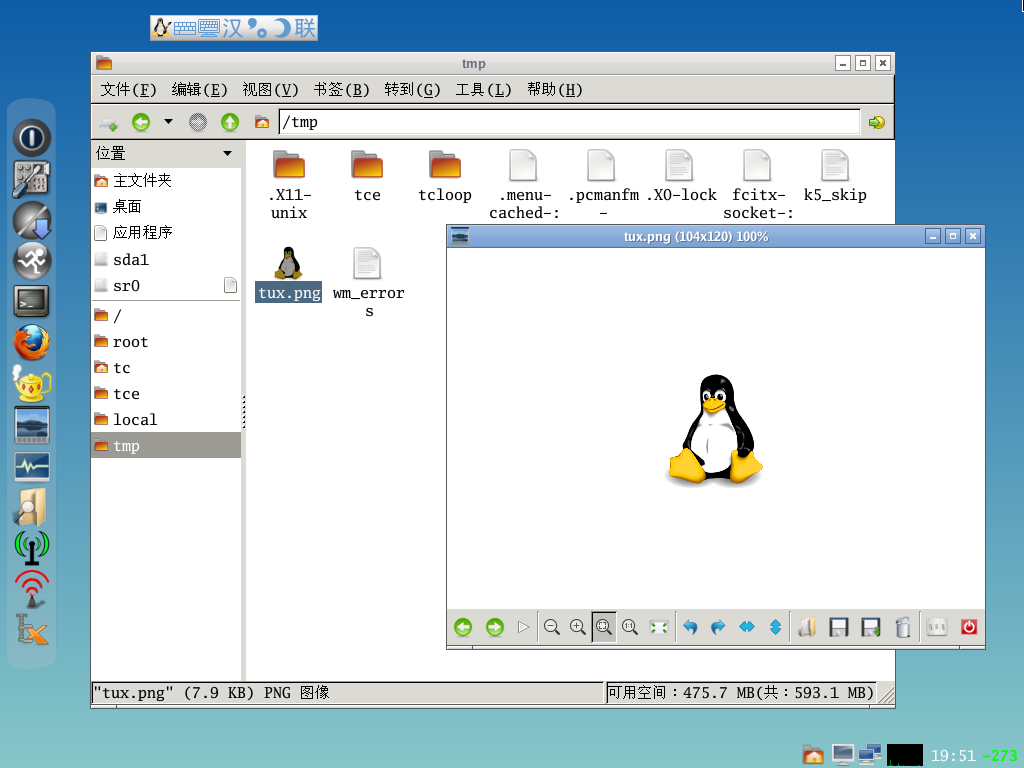
Task: Go to next image in viewer
Action: 495,628
